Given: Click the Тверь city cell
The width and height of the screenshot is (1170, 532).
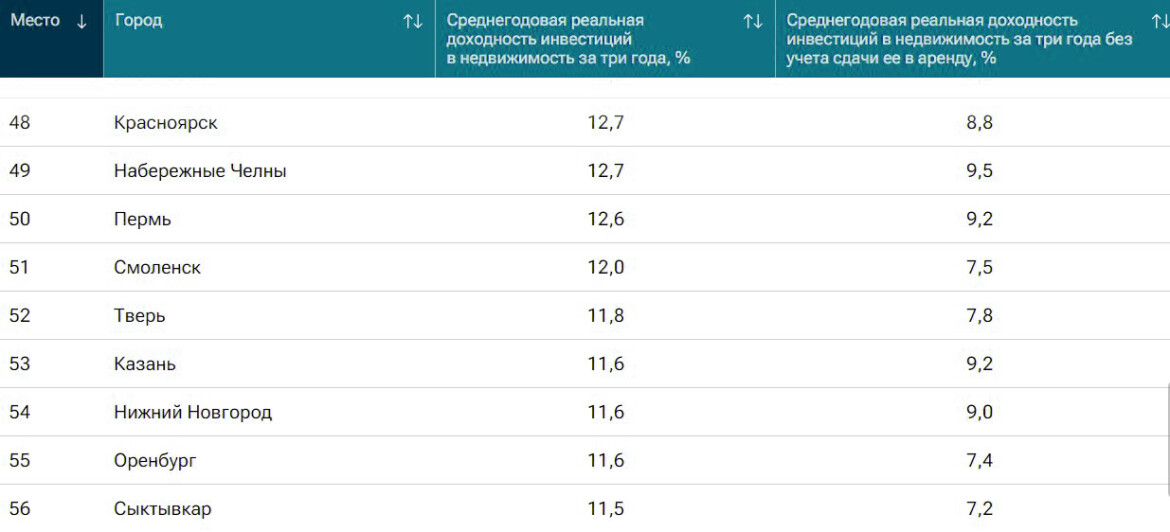Looking at the screenshot, I should (x=140, y=315).
